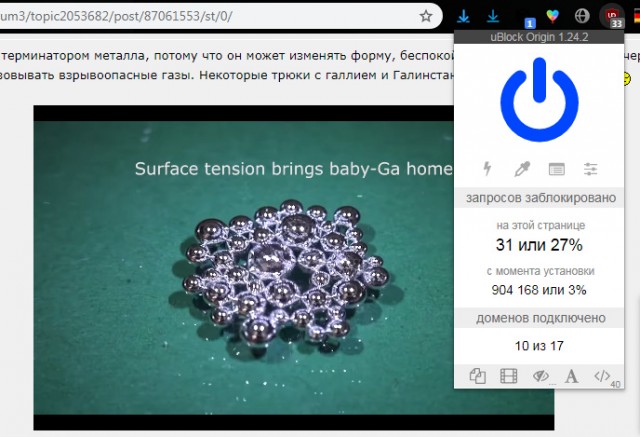The image size is (640, 437).
Task: Click 'с момента установки' label
Action: [540, 271]
